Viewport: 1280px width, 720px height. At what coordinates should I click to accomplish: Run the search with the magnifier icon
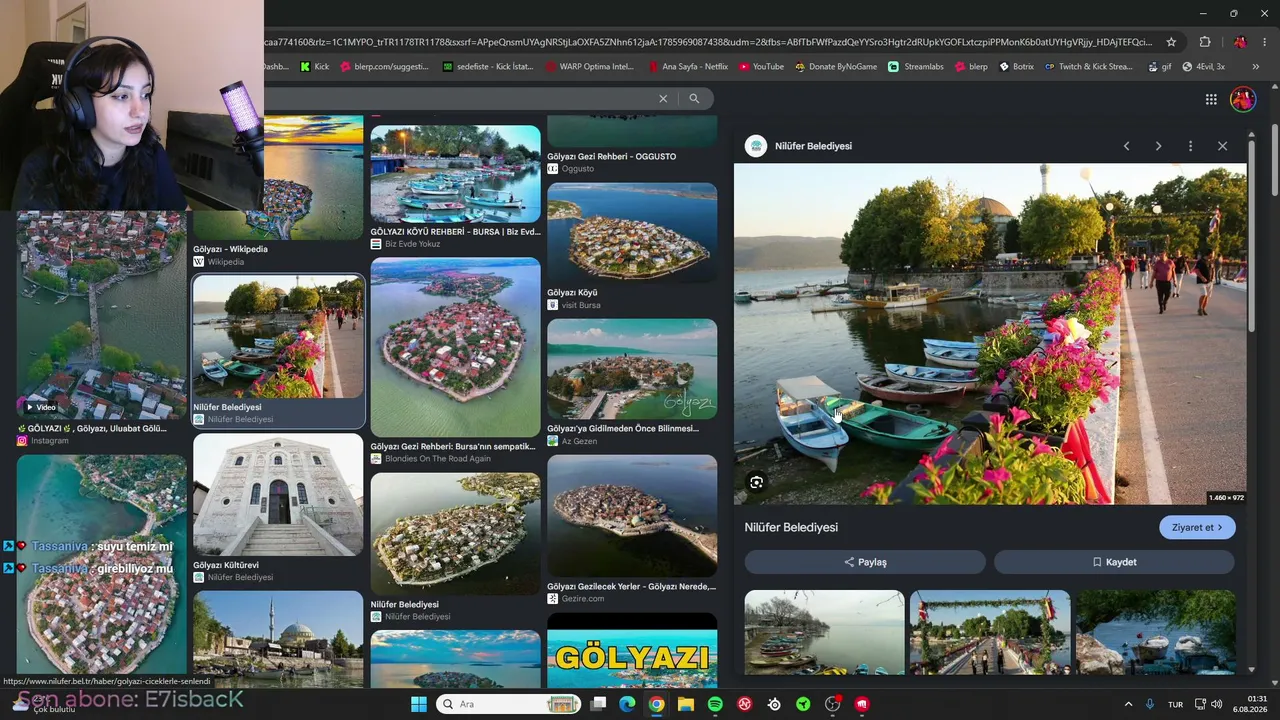[694, 99]
